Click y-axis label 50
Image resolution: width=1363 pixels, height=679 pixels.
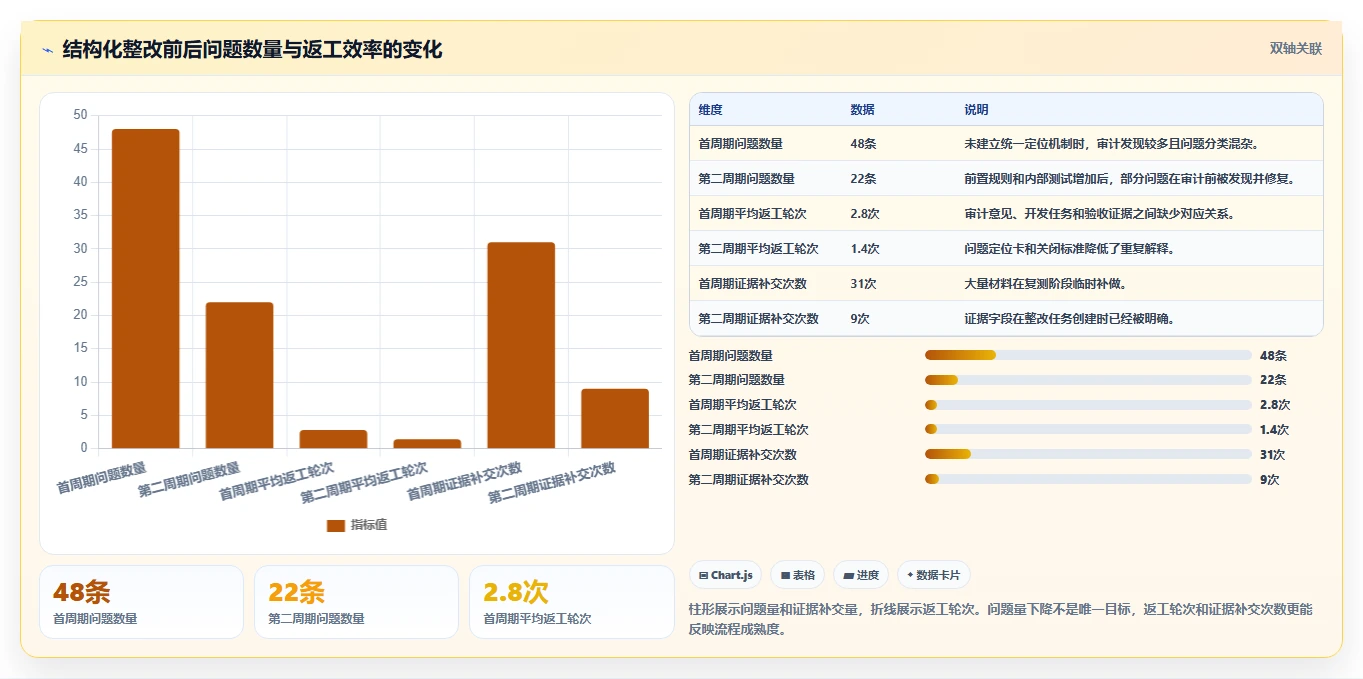point(81,115)
